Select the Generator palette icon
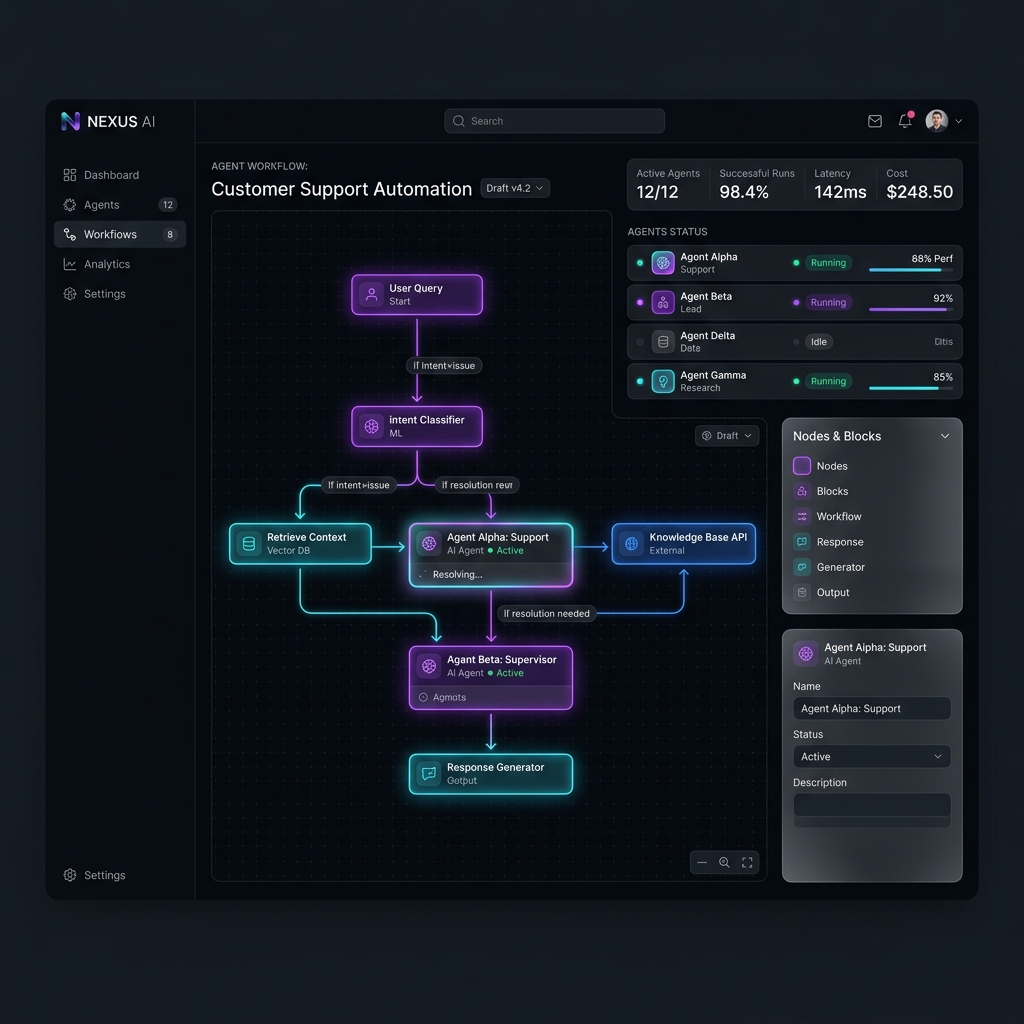 (802, 567)
